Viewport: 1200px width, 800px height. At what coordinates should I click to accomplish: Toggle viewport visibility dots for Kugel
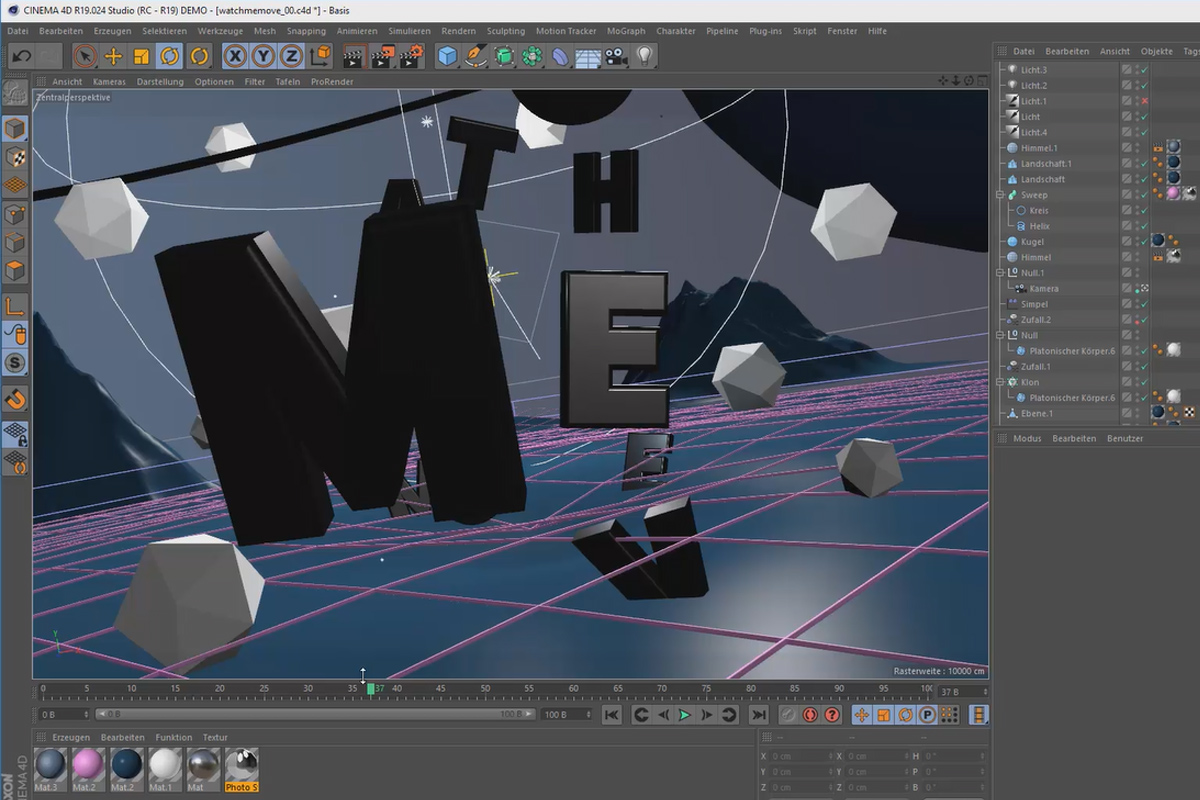(1135, 240)
